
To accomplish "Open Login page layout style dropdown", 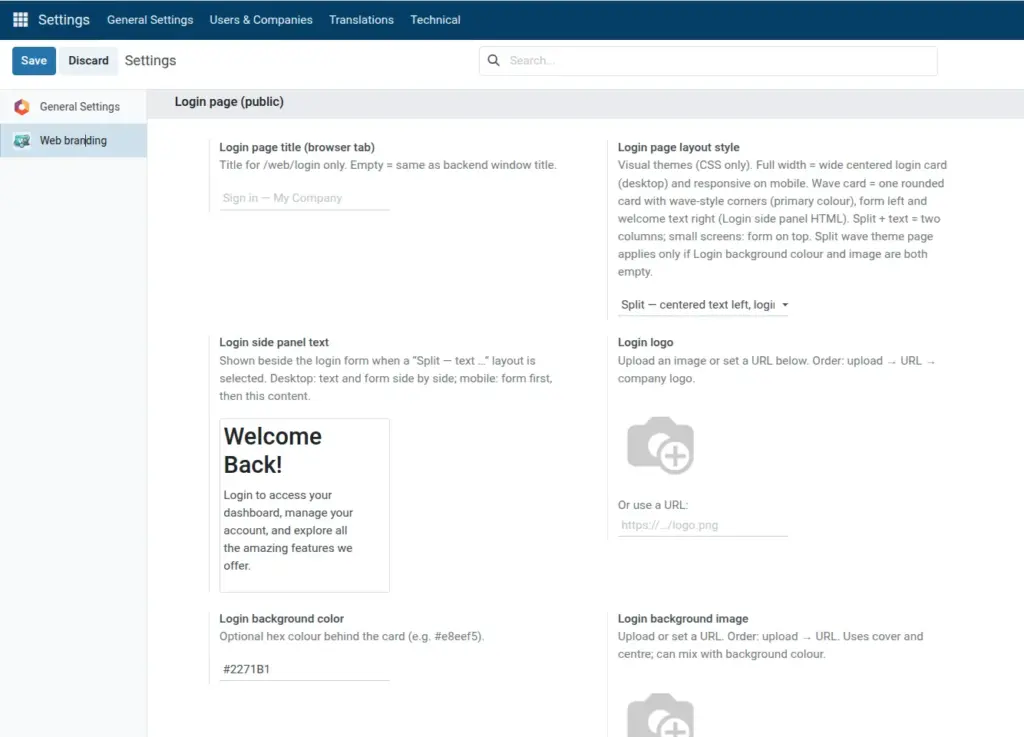I will (x=703, y=305).
